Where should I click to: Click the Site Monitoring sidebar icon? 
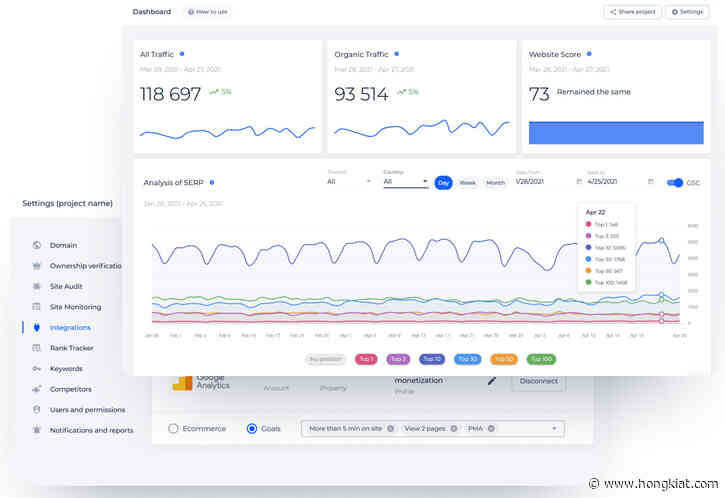click(x=37, y=307)
